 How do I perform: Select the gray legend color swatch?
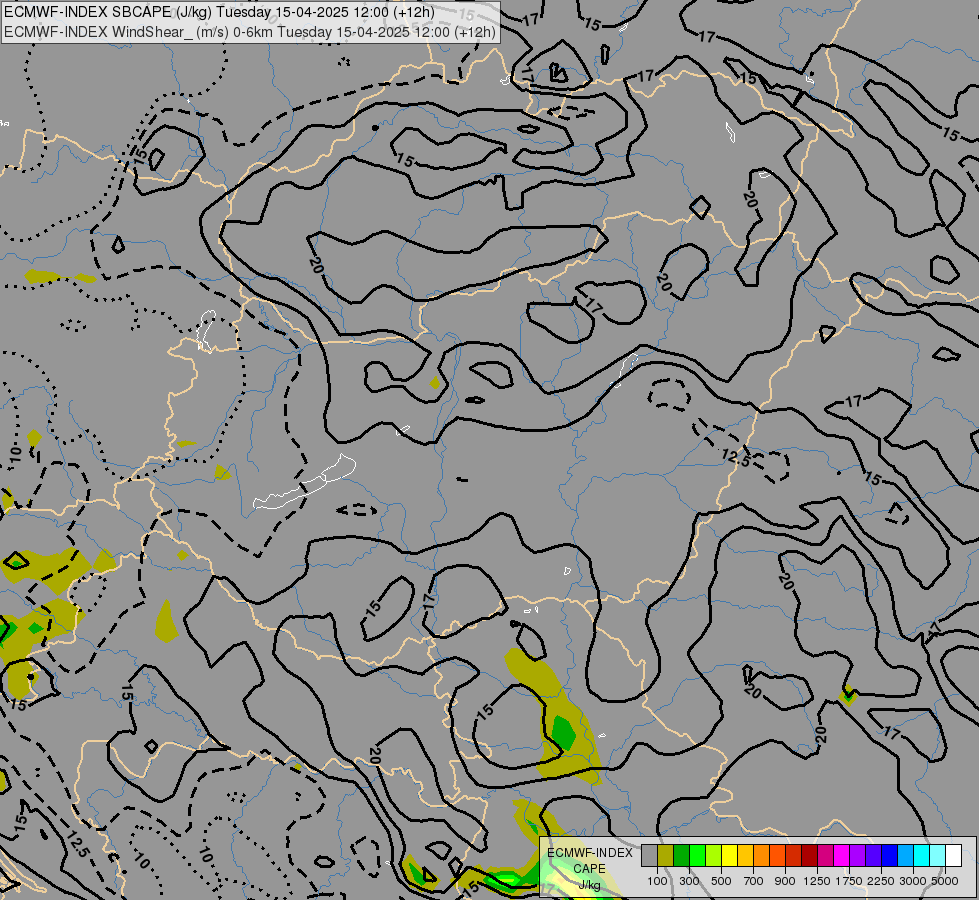(x=649, y=855)
